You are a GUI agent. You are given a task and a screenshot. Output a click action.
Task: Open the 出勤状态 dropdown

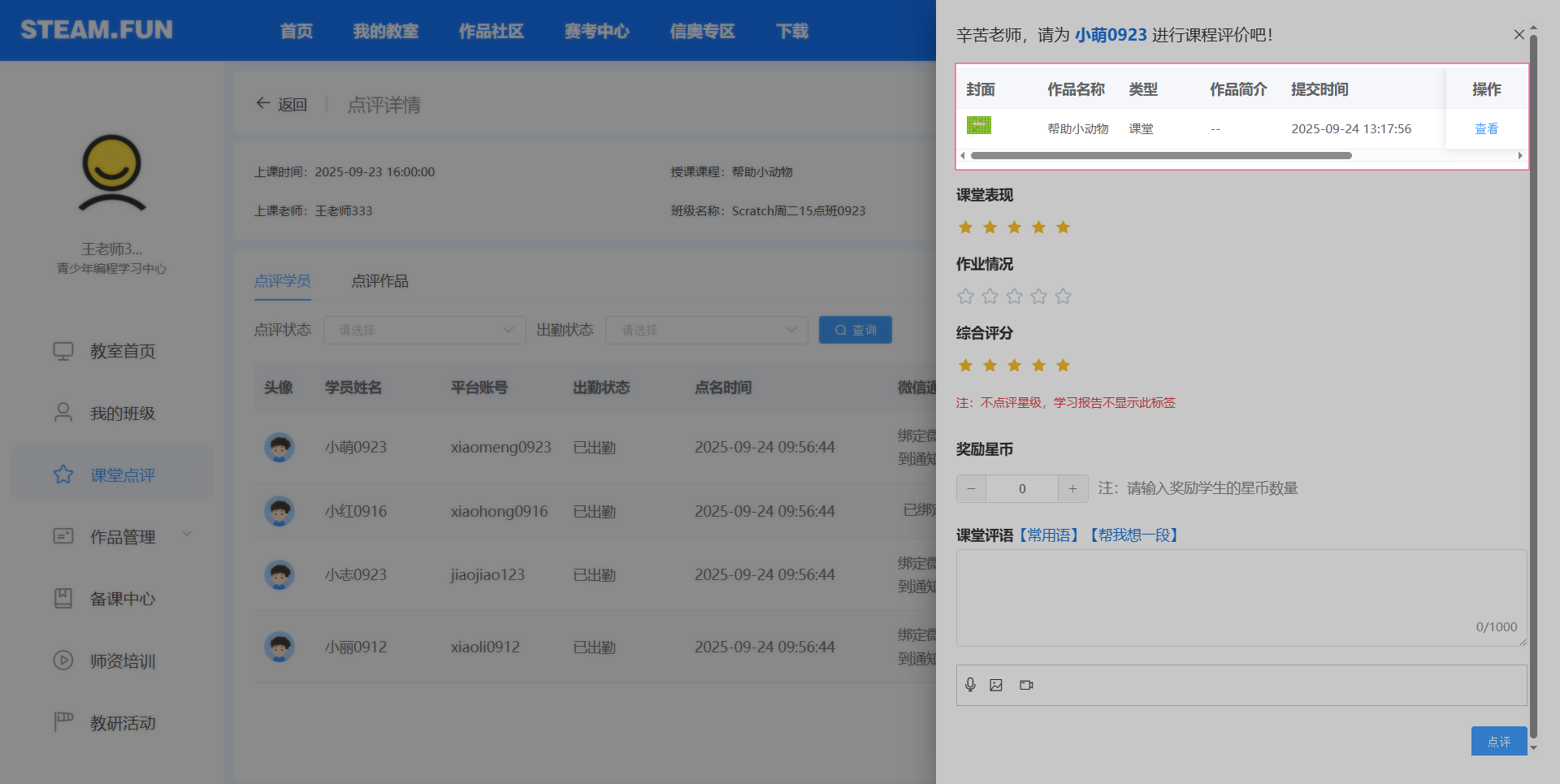coord(706,330)
